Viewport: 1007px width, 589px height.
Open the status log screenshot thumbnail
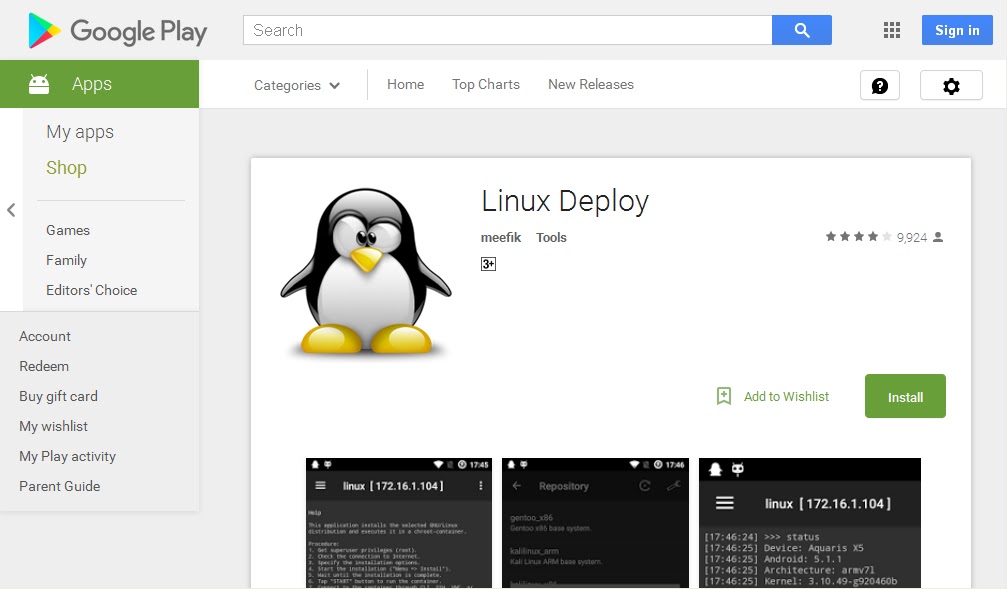tap(810, 523)
